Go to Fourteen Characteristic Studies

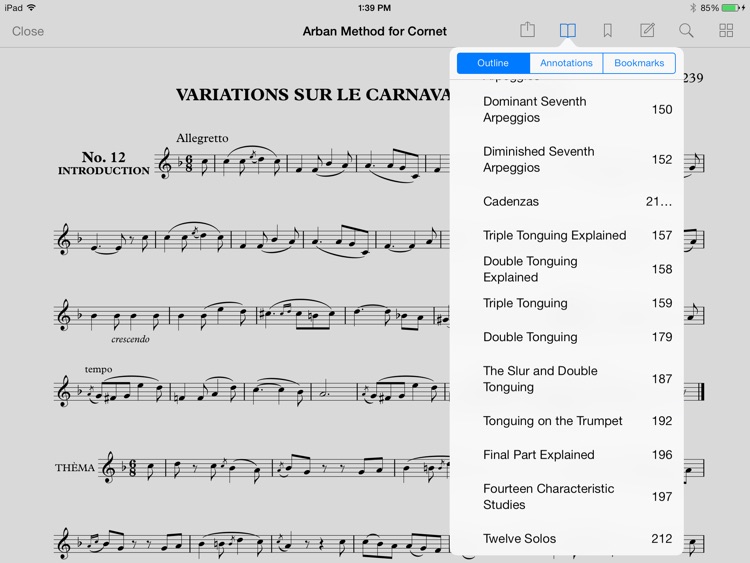click(x=567, y=497)
